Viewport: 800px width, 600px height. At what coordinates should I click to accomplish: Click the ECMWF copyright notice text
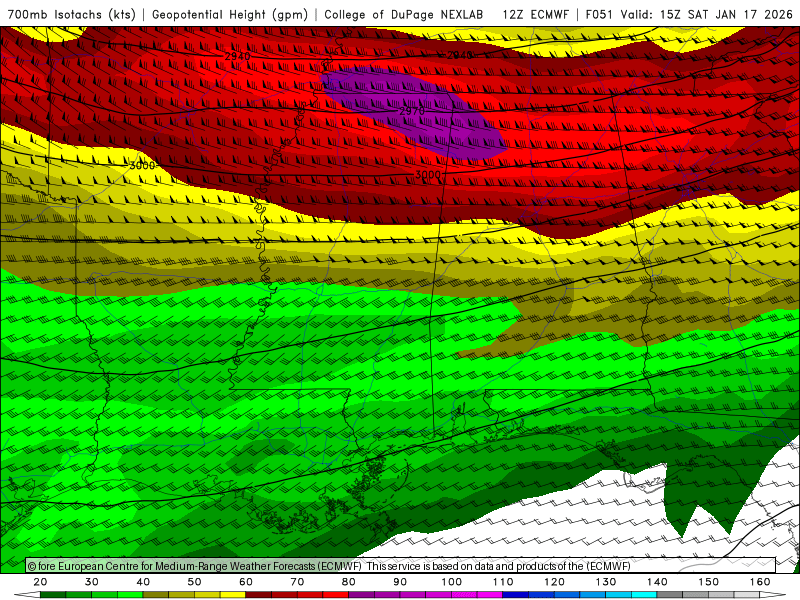[x=329, y=566]
